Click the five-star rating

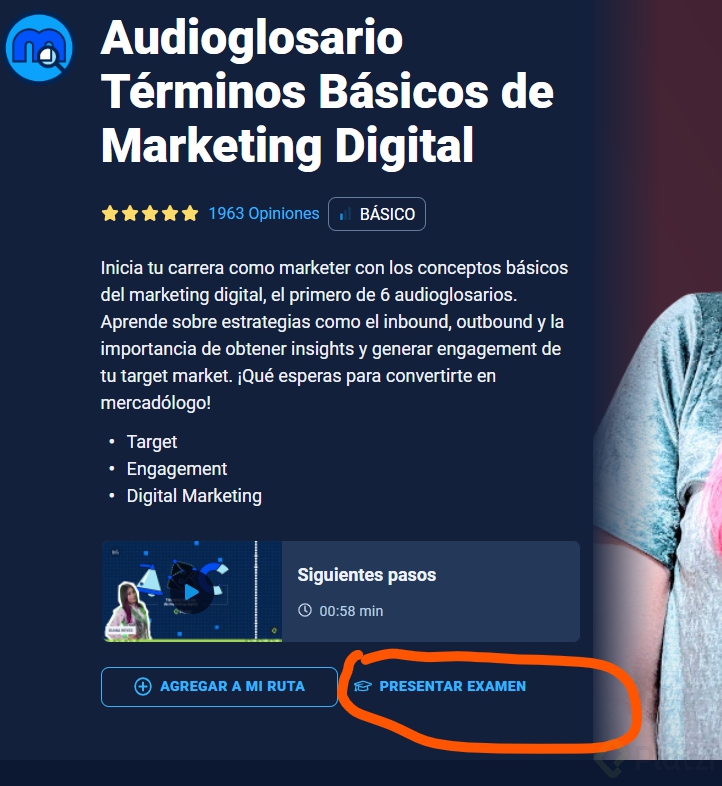[150, 214]
